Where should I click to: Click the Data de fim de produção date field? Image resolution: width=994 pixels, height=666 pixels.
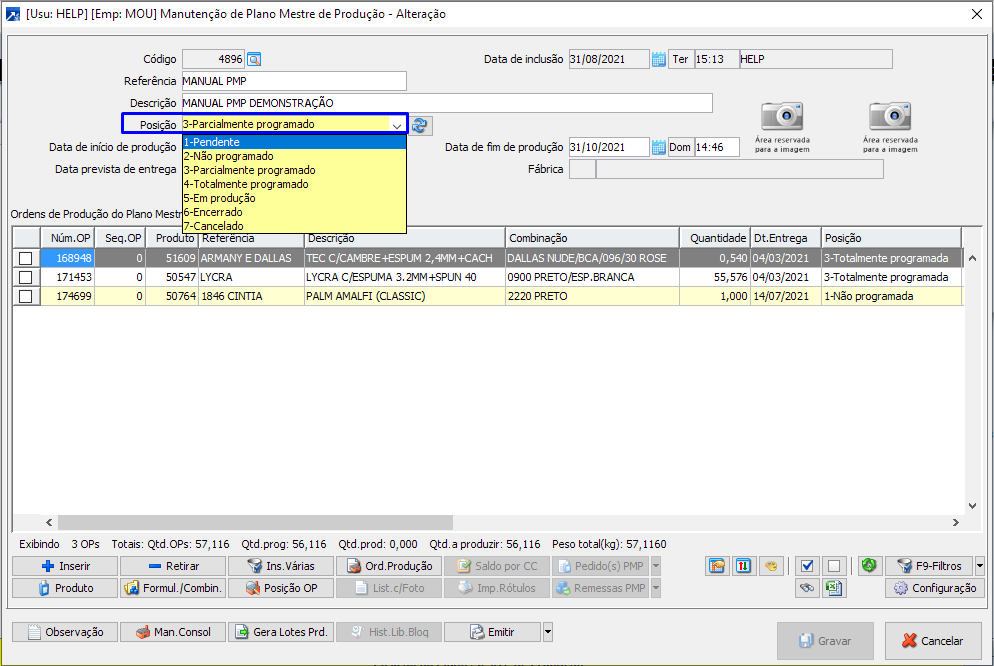[609, 148]
